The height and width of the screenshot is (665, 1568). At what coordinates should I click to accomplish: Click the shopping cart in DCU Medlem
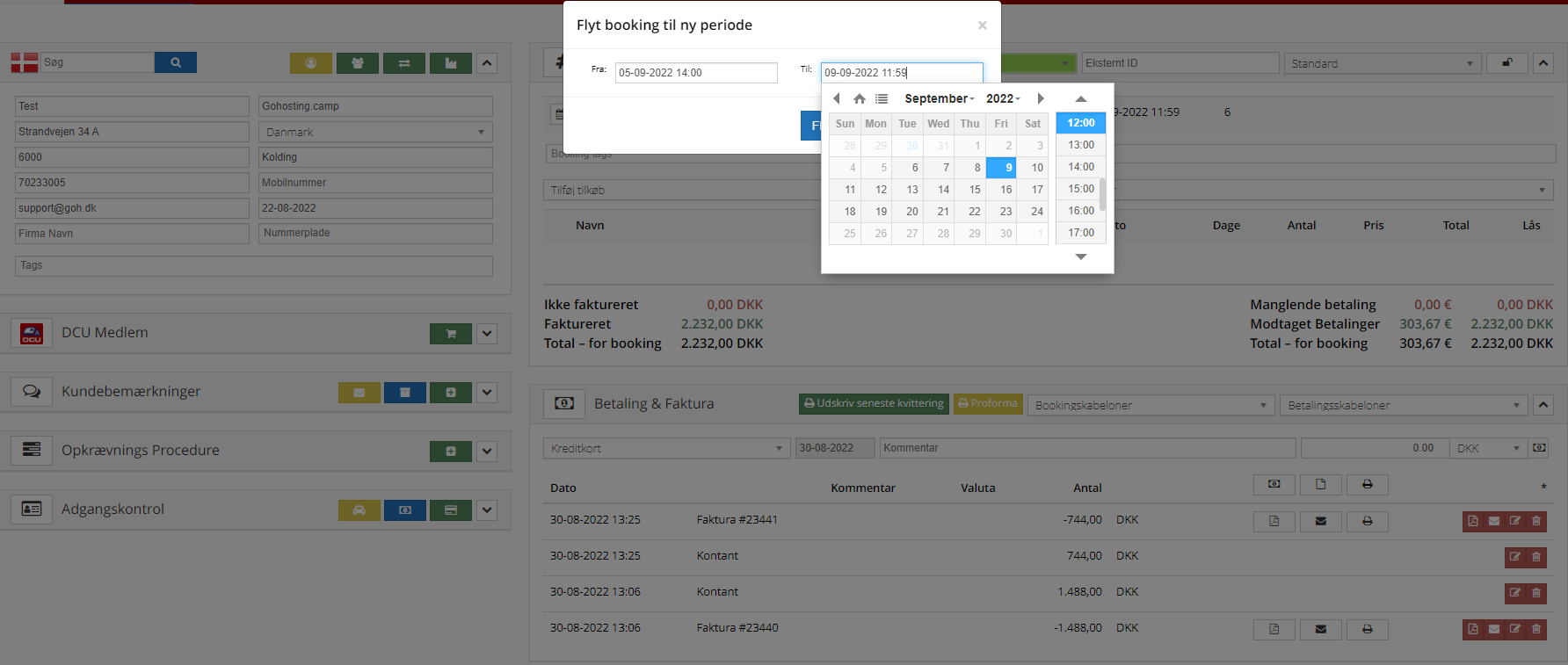coord(450,334)
